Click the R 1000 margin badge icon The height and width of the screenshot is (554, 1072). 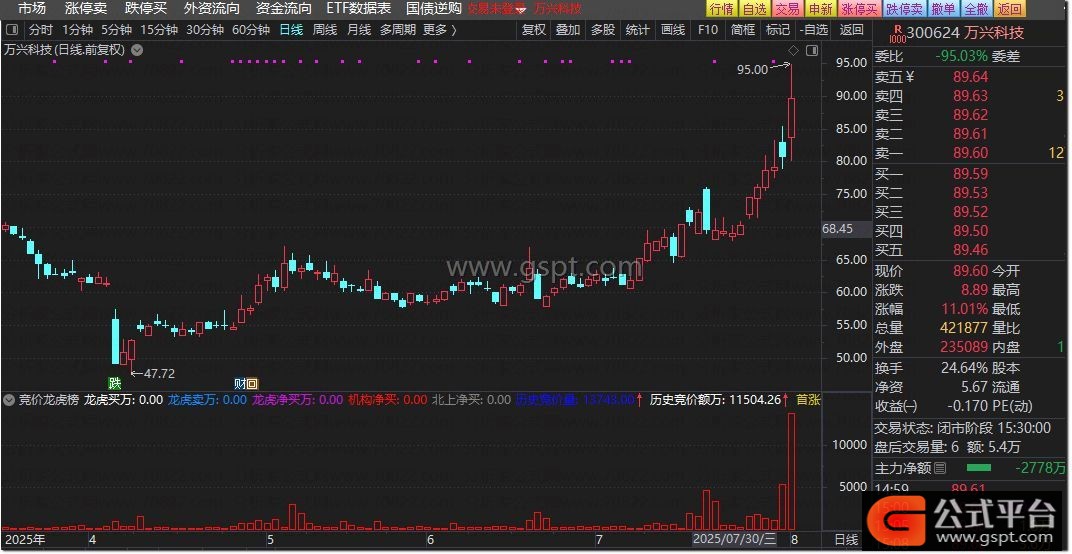coord(897,33)
